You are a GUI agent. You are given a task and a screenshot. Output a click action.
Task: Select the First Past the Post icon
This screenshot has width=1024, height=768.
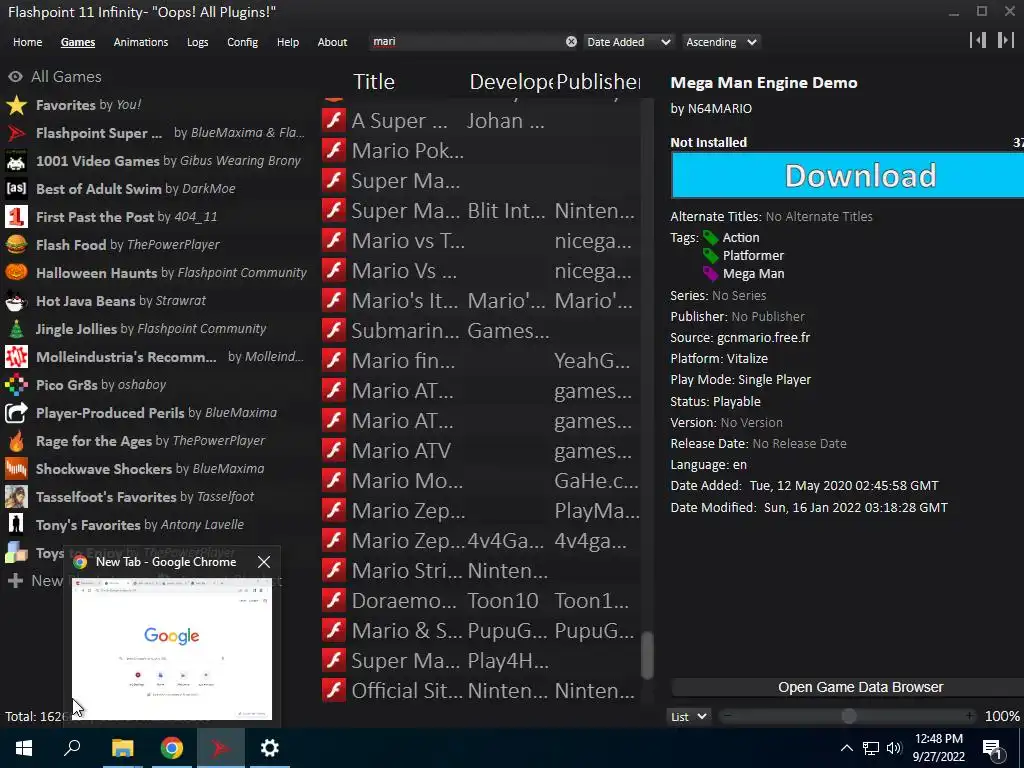coord(16,217)
